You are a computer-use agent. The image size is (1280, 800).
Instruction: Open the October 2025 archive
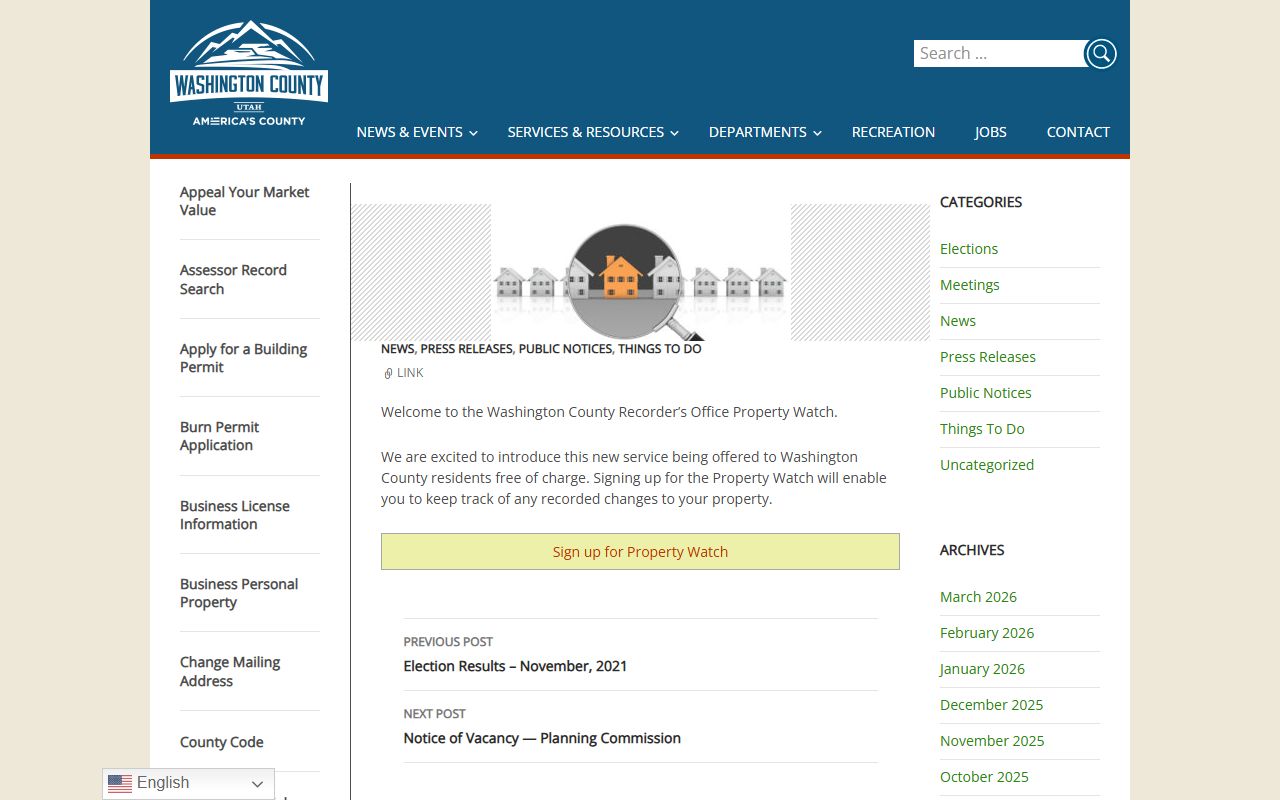pyautogui.click(x=984, y=777)
